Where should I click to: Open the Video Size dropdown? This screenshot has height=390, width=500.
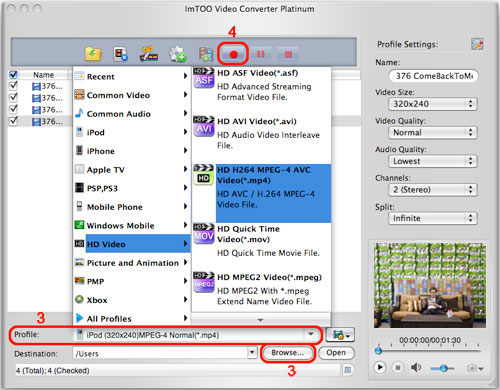433,104
